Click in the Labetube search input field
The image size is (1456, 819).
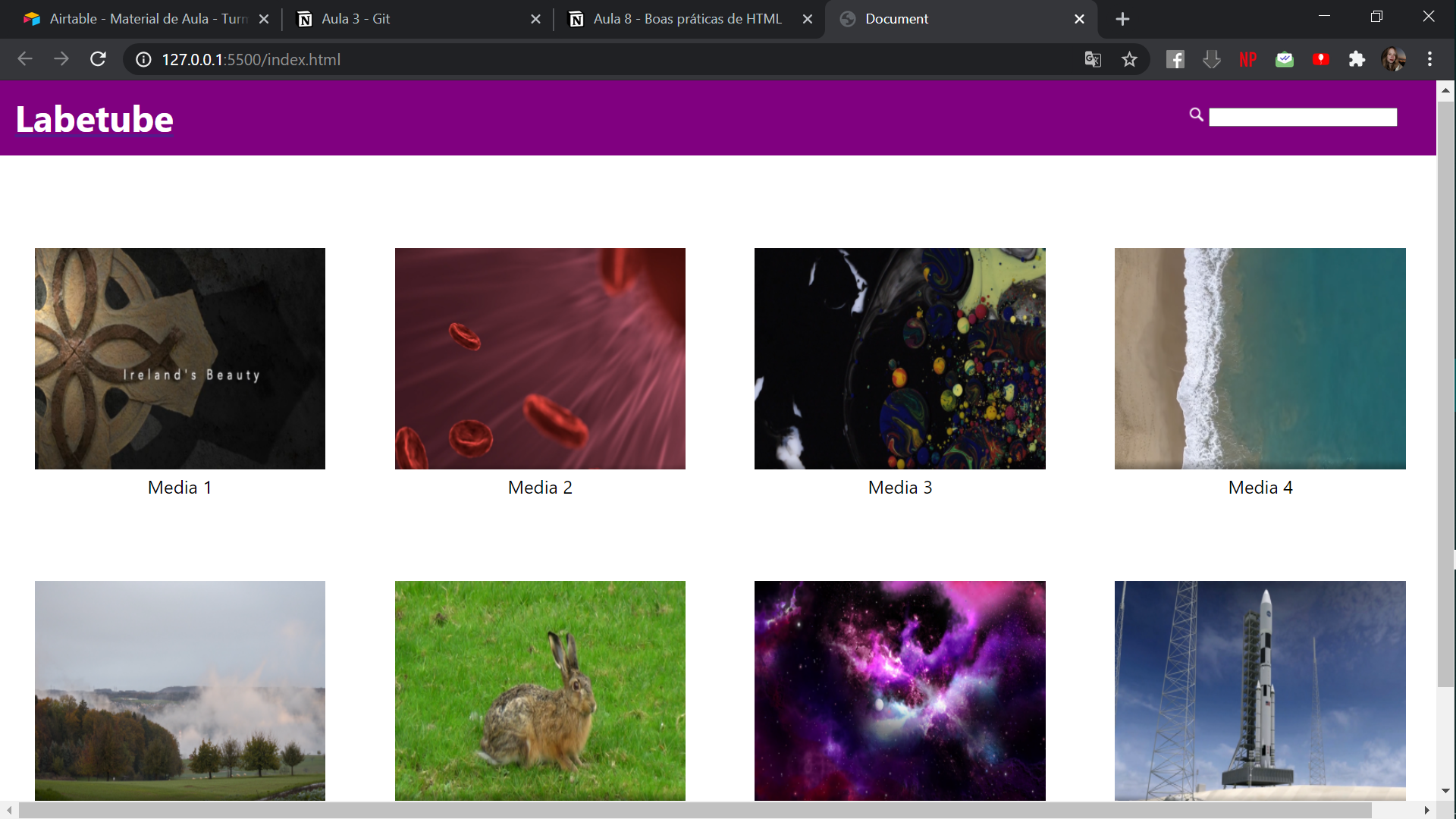[1302, 117]
